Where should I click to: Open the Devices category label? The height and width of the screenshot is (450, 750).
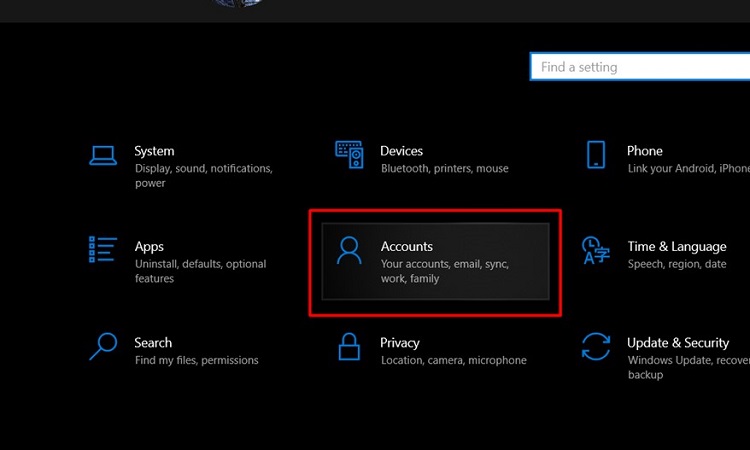(401, 151)
